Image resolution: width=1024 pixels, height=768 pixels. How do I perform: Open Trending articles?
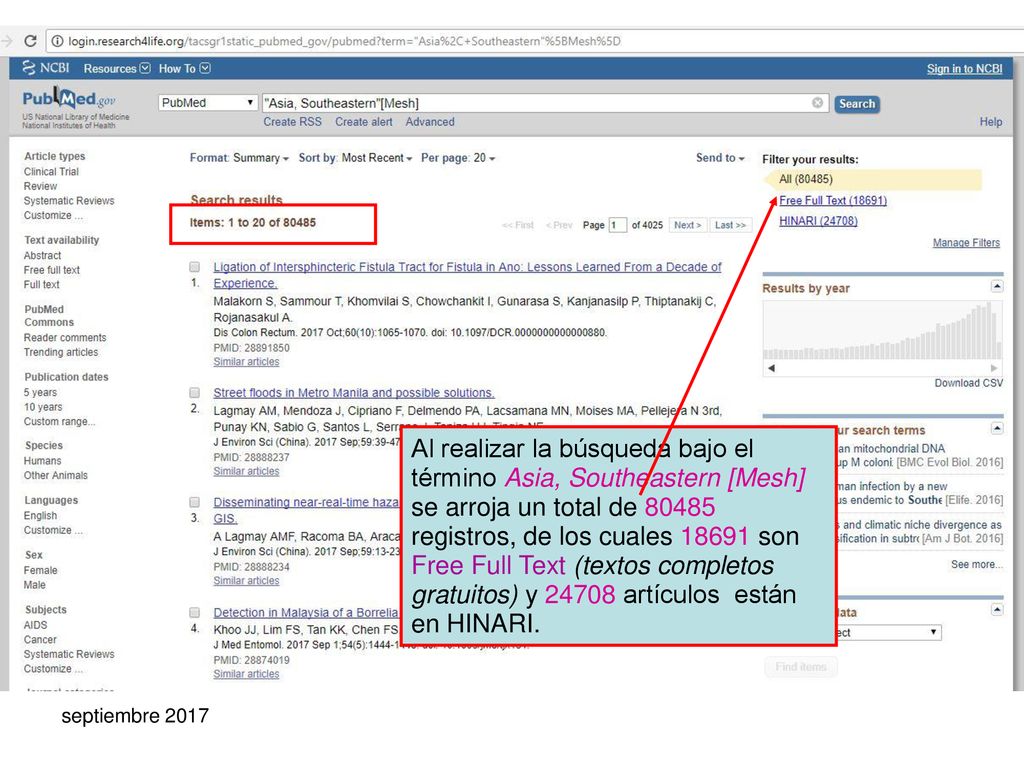pos(61,352)
